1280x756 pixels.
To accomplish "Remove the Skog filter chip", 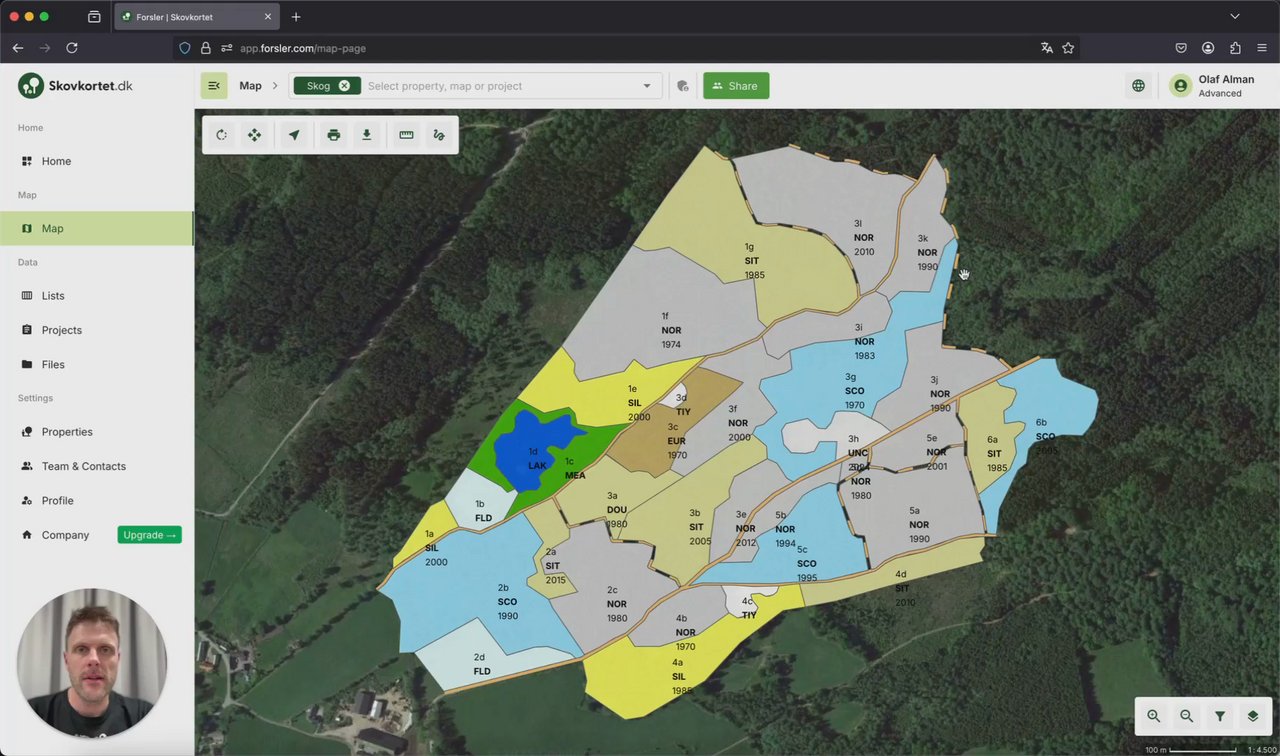I will (x=344, y=86).
